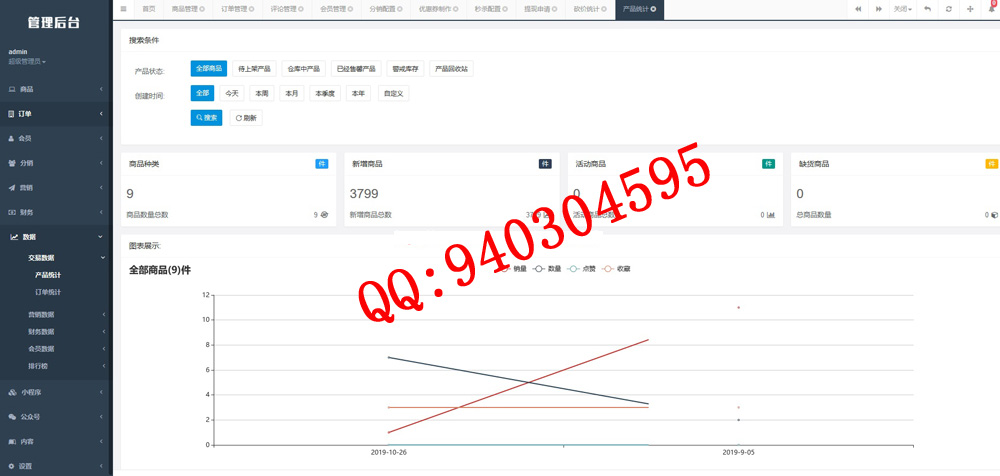Click the fullscreen arrows icon in top bar
Image resolution: width=1000 pixels, height=476 pixels.
coord(970,9)
